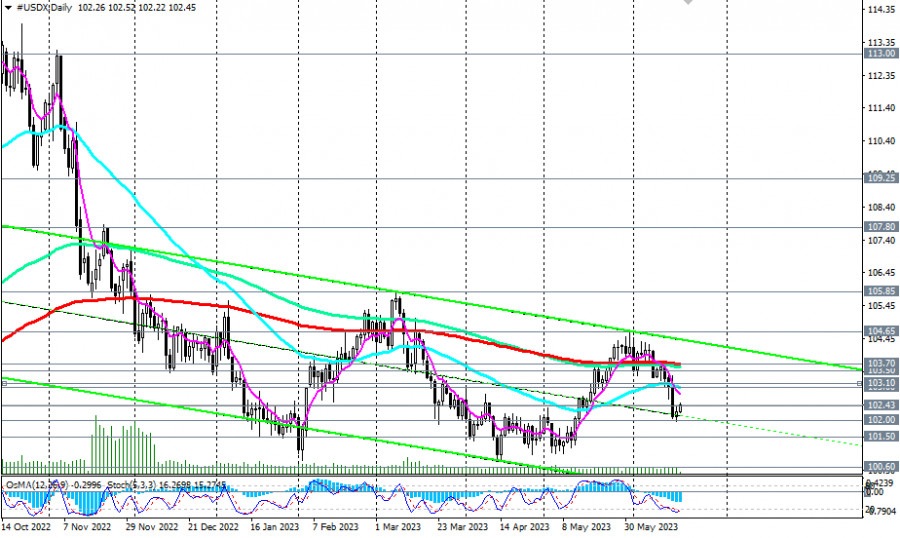Open the chart menu triangle beside #USDX
Image resolution: width=900 pixels, height=538 pixels.
click(8, 8)
